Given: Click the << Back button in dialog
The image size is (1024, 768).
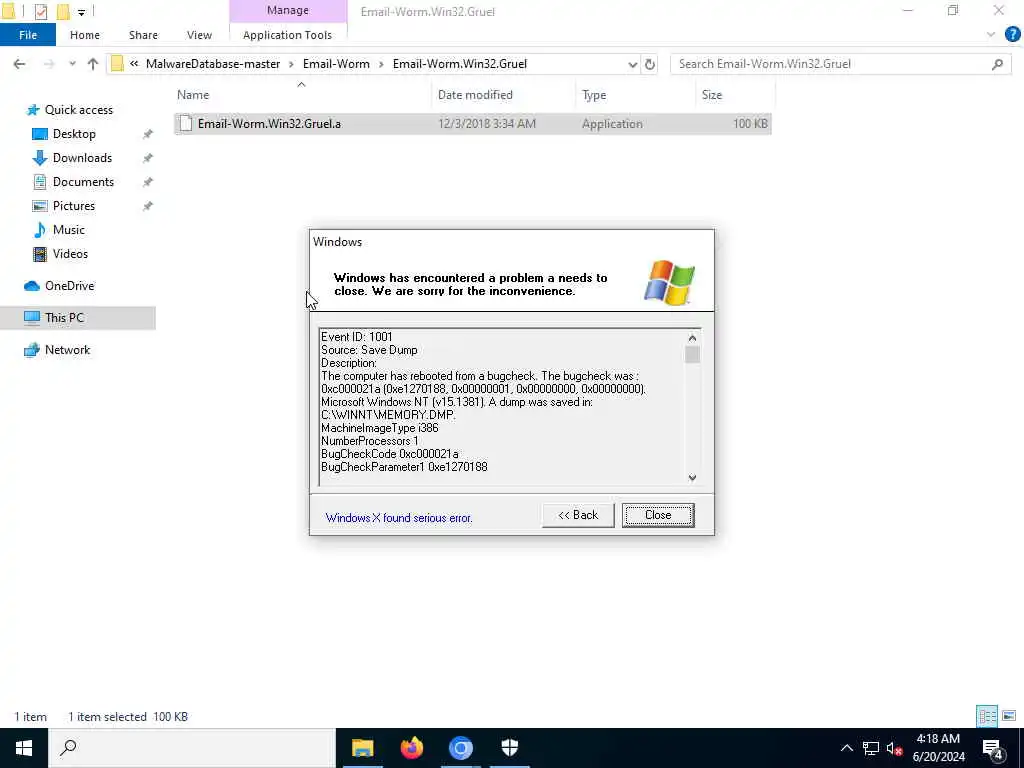Looking at the screenshot, I should [578, 515].
